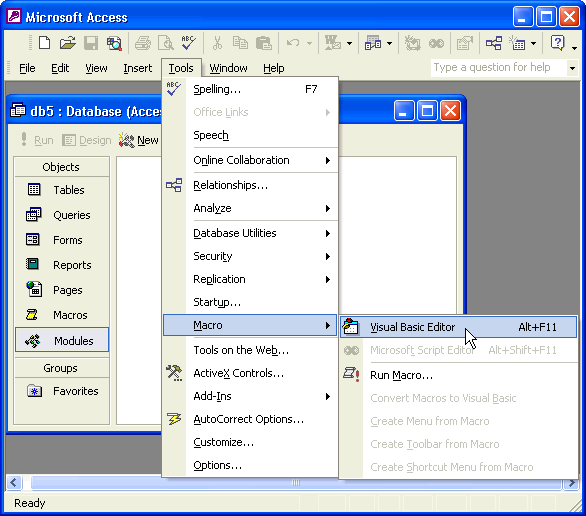Select Pages in Objects pane
Screen dimensions: 586x516
pyautogui.click(x=62, y=290)
